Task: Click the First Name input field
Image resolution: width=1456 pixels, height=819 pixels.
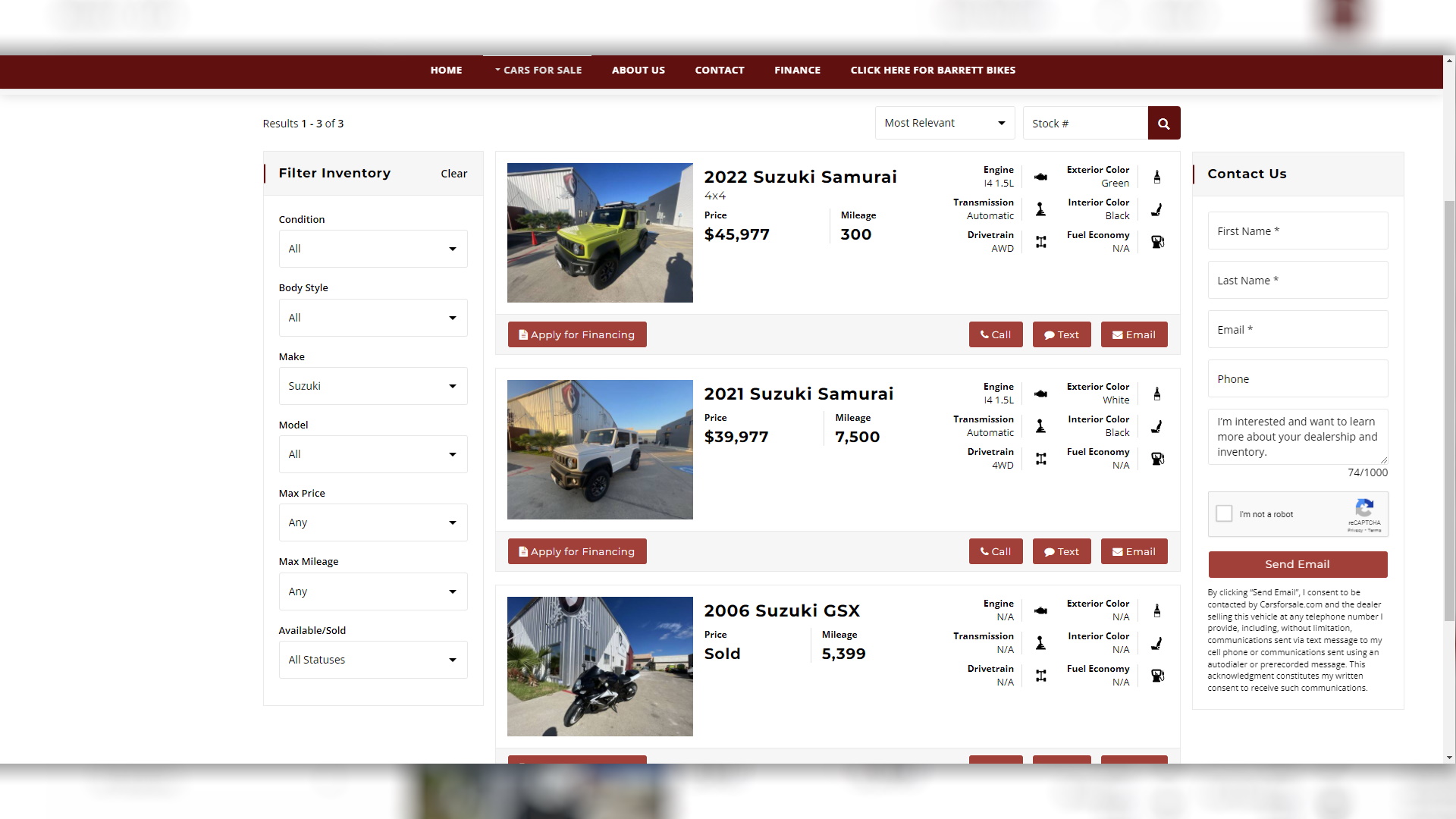Action: (1297, 231)
